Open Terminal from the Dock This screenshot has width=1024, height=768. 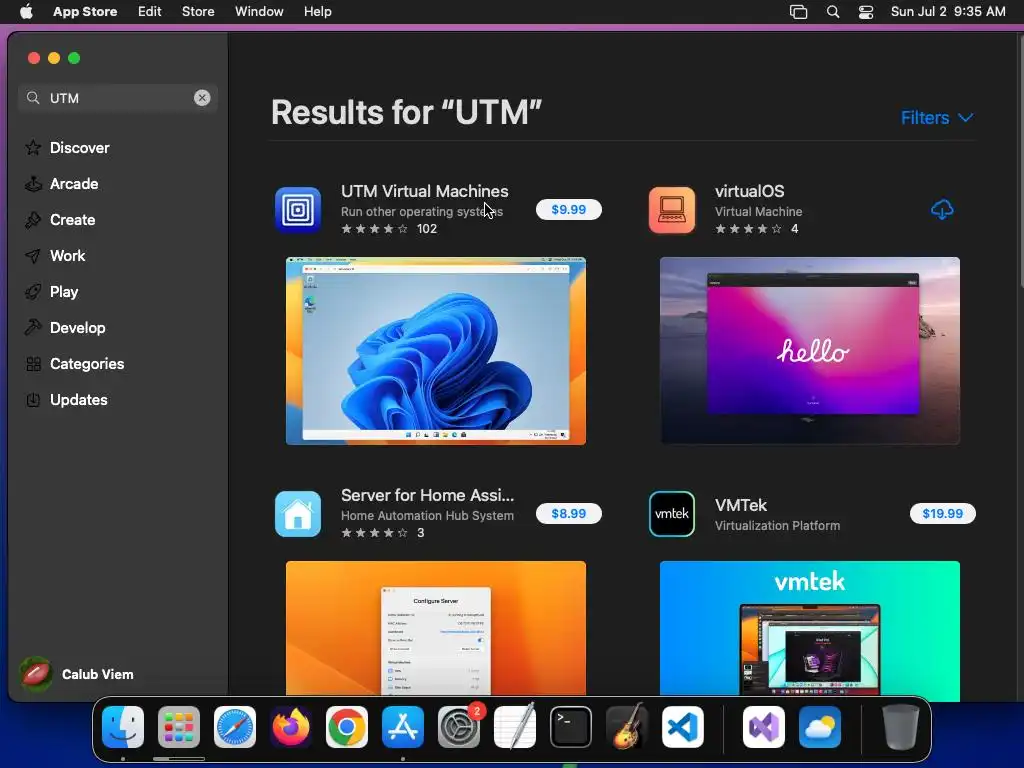[x=571, y=727]
